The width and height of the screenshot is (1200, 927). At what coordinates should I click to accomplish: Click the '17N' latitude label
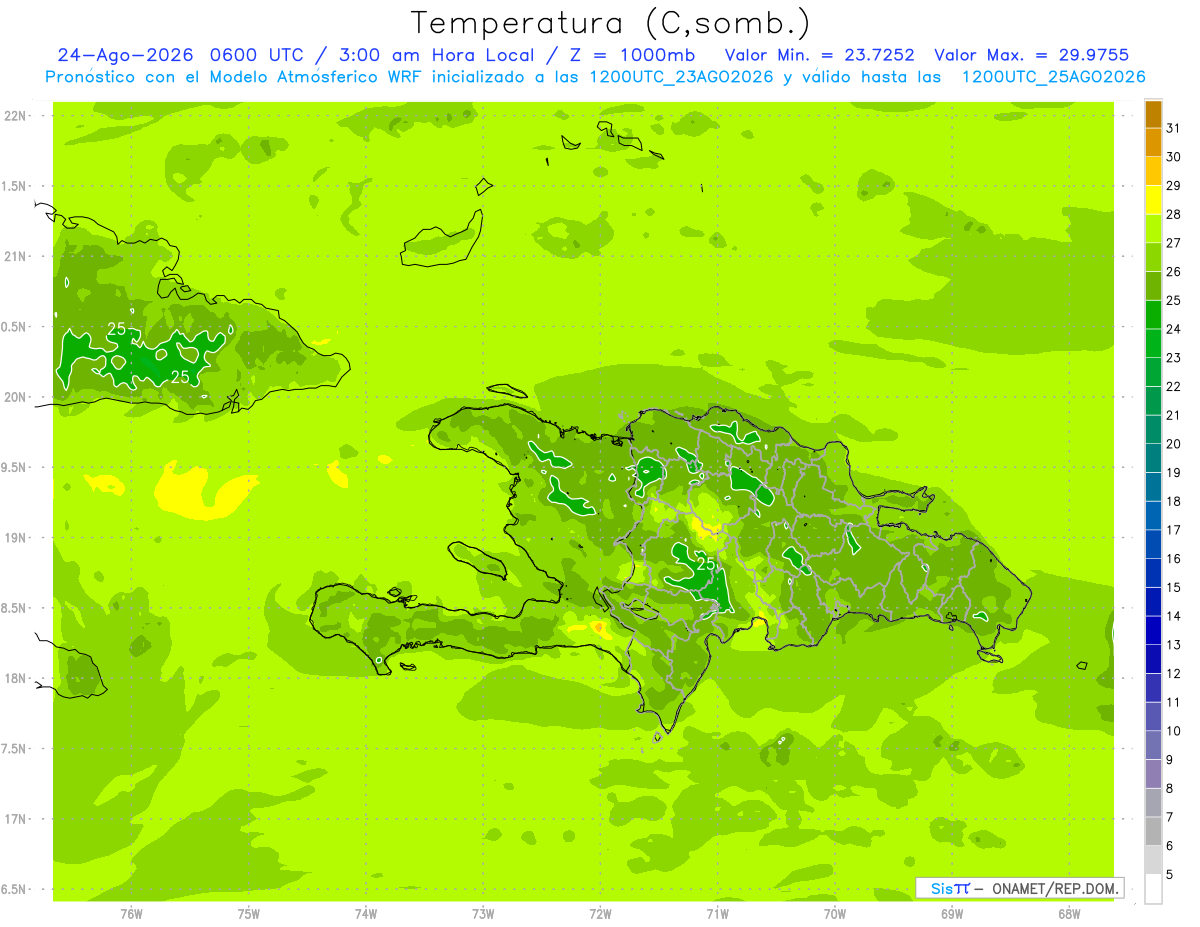coord(15,819)
